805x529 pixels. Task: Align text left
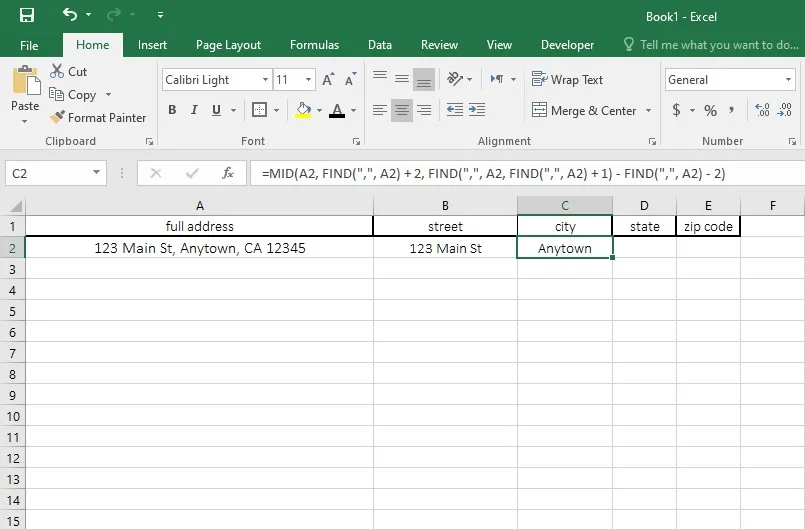pos(380,110)
